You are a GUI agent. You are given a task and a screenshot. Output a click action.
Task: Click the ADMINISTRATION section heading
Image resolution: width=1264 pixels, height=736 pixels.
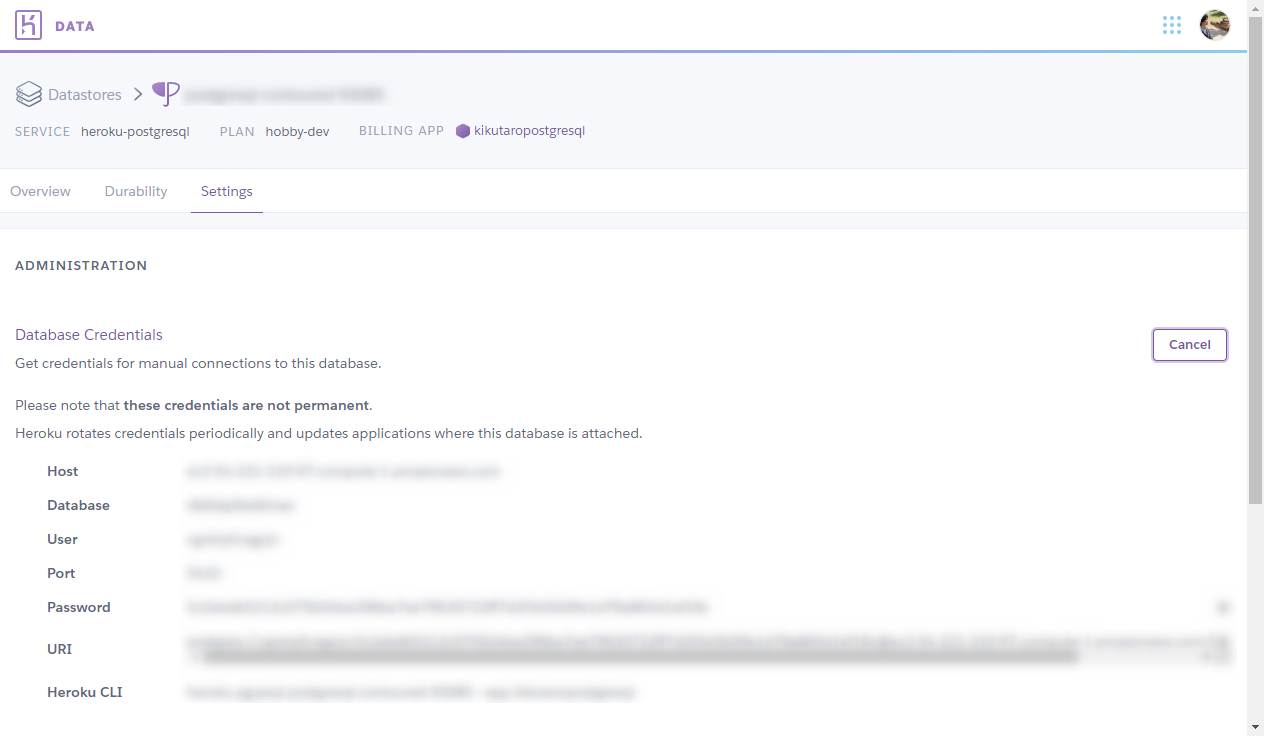coord(81,265)
